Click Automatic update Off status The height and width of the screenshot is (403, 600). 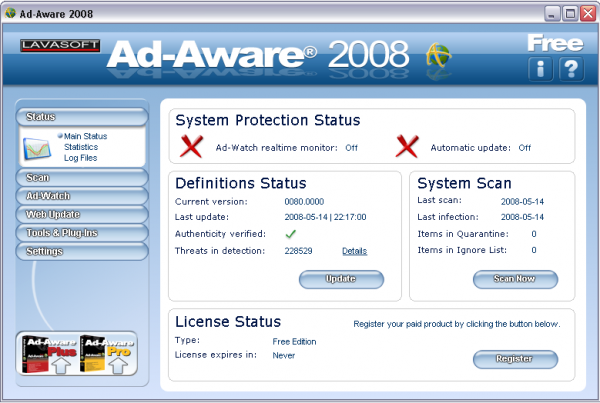click(x=525, y=148)
